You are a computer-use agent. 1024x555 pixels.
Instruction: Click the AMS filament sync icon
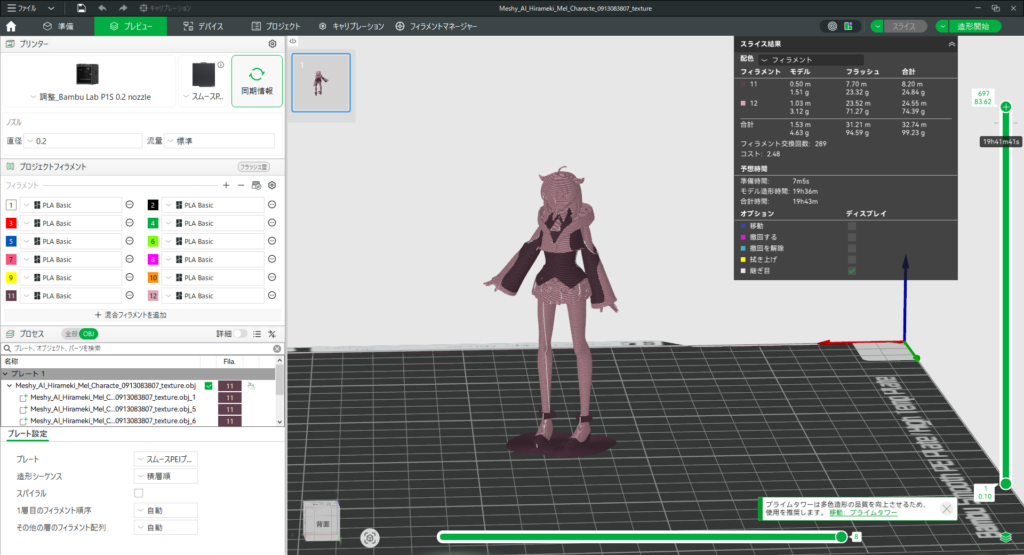pyautogui.click(x=256, y=185)
